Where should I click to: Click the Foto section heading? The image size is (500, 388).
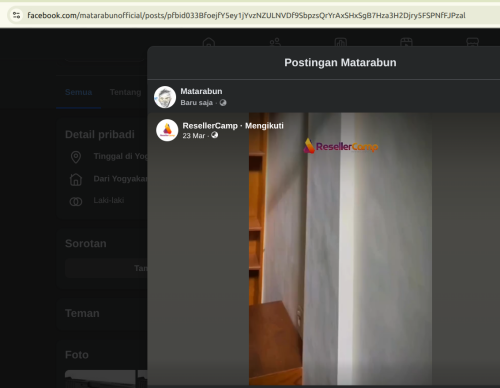pyautogui.click(x=77, y=355)
